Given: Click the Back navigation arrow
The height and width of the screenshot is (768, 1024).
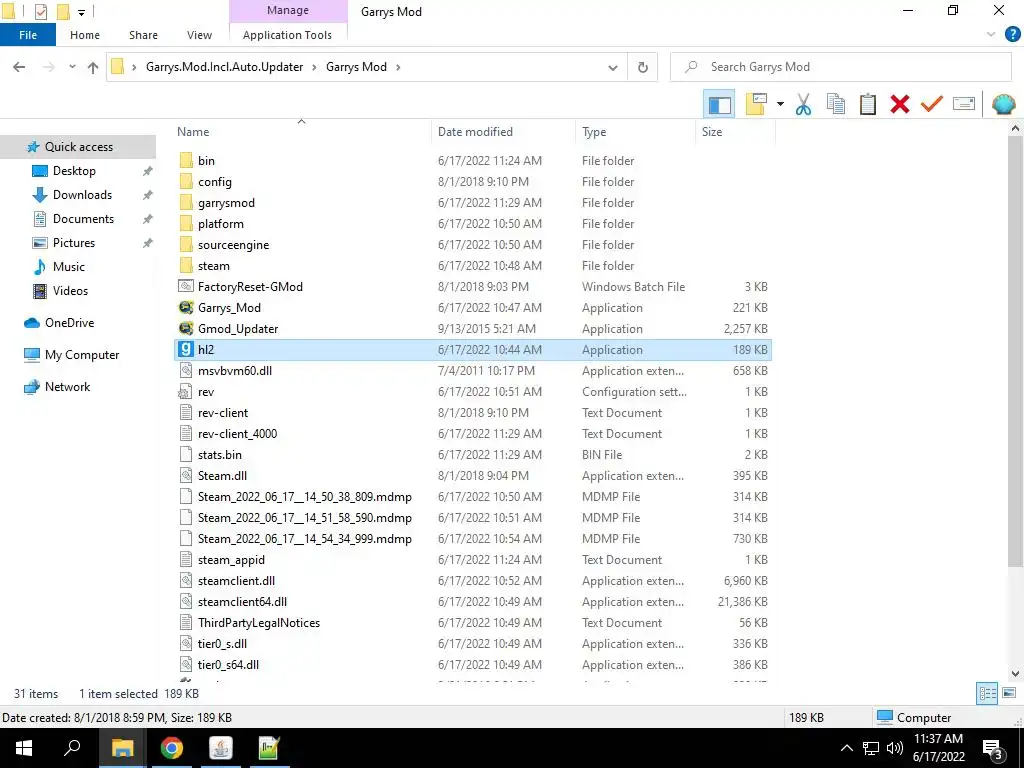Looking at the screenshot, I should 19,67.
